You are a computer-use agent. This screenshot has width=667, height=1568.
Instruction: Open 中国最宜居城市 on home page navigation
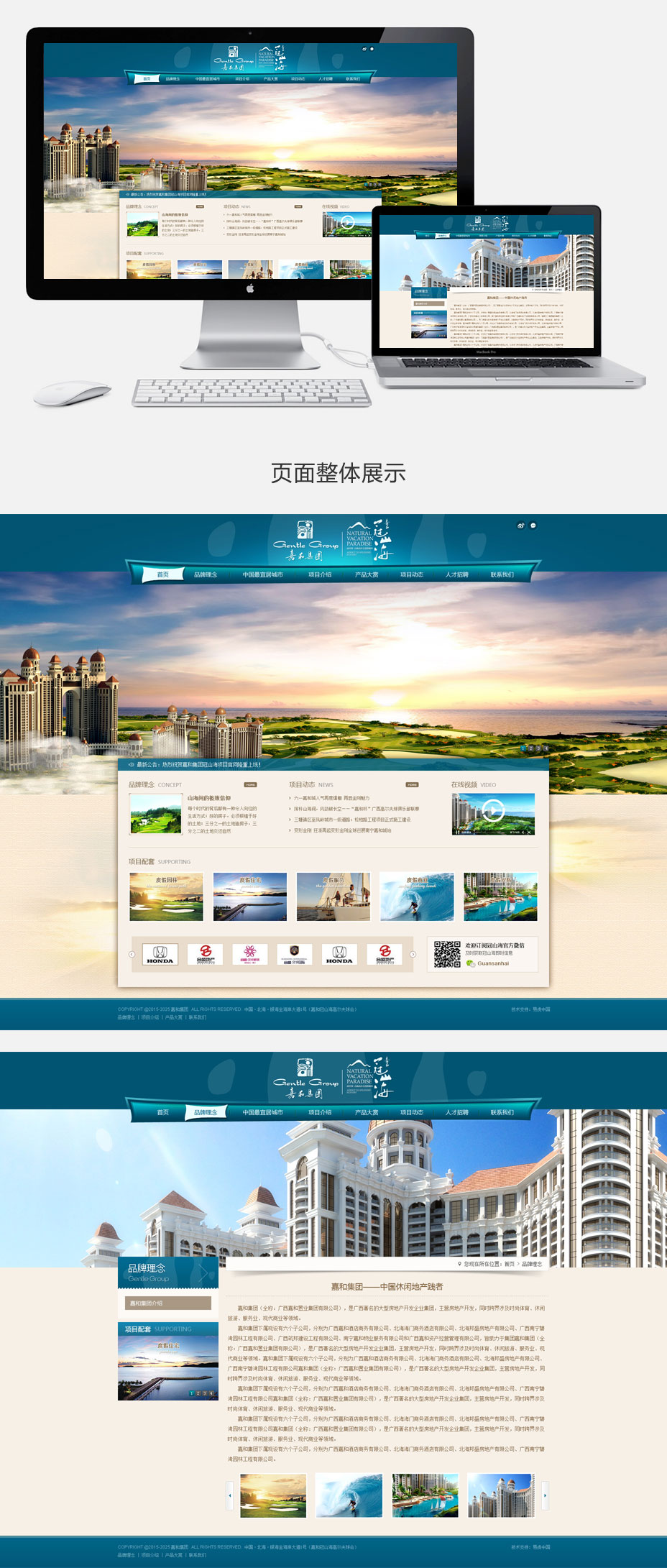263,574
